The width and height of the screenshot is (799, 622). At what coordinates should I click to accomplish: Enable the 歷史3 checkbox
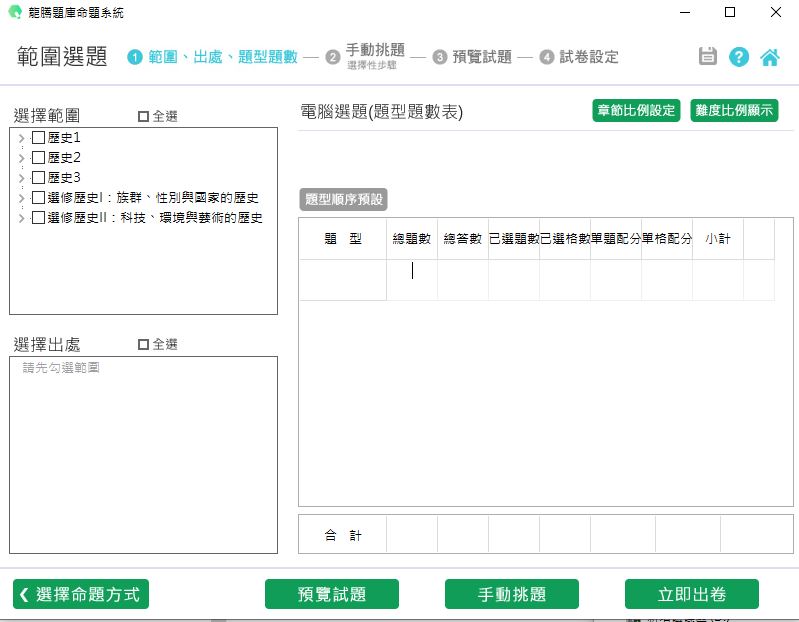point(39,178)
